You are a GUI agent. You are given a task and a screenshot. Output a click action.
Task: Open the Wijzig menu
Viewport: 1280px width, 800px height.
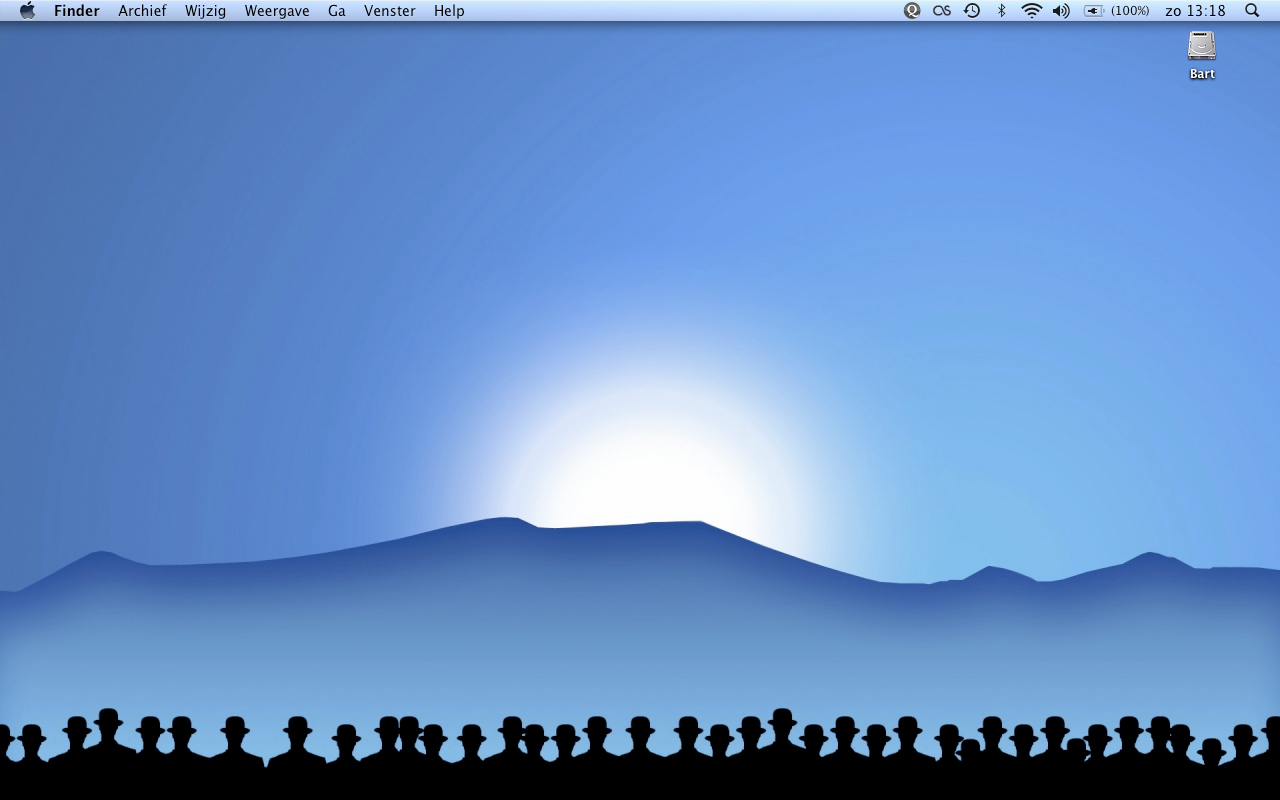[205, 11]
